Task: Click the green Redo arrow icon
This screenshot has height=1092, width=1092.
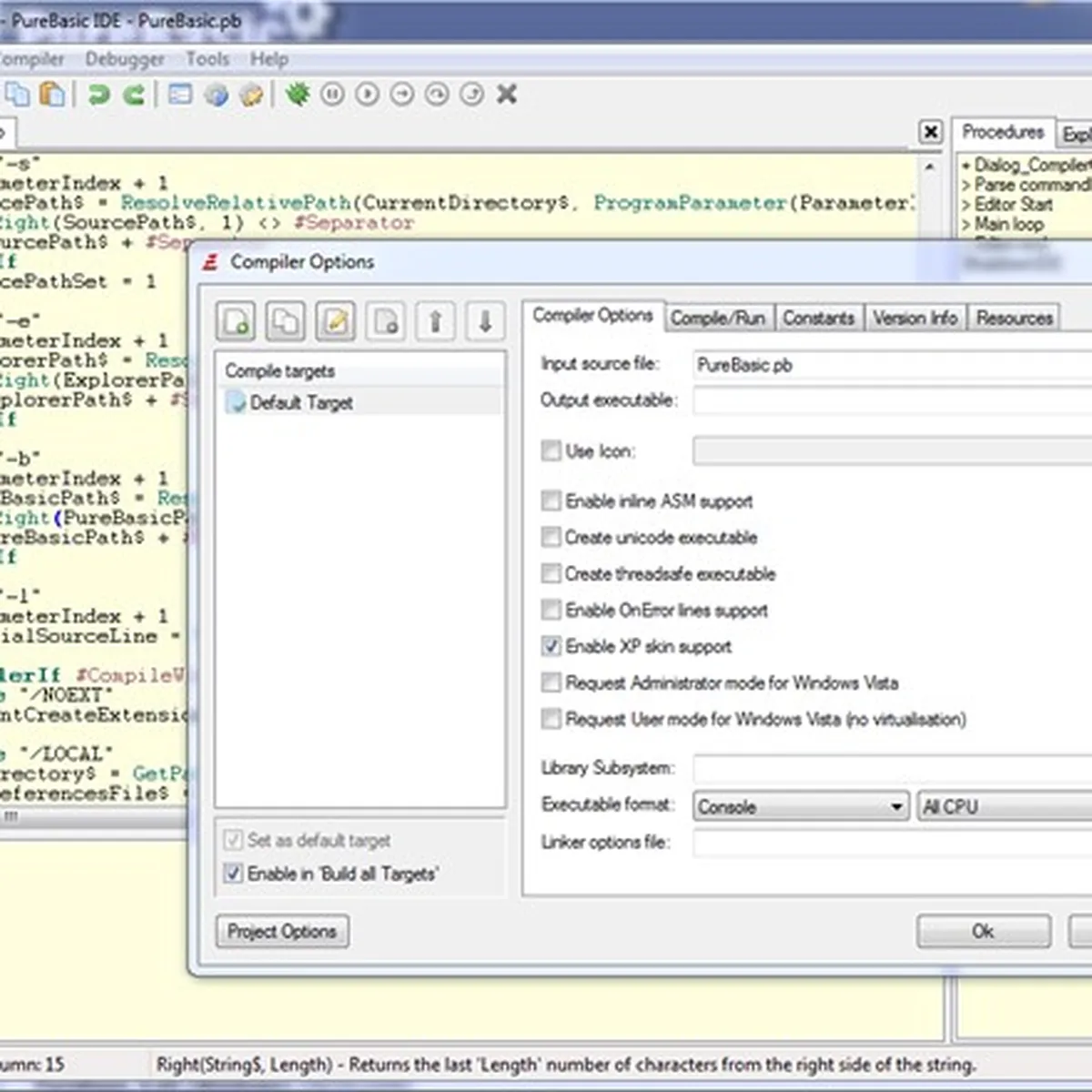Action: [x=135, y=94]
